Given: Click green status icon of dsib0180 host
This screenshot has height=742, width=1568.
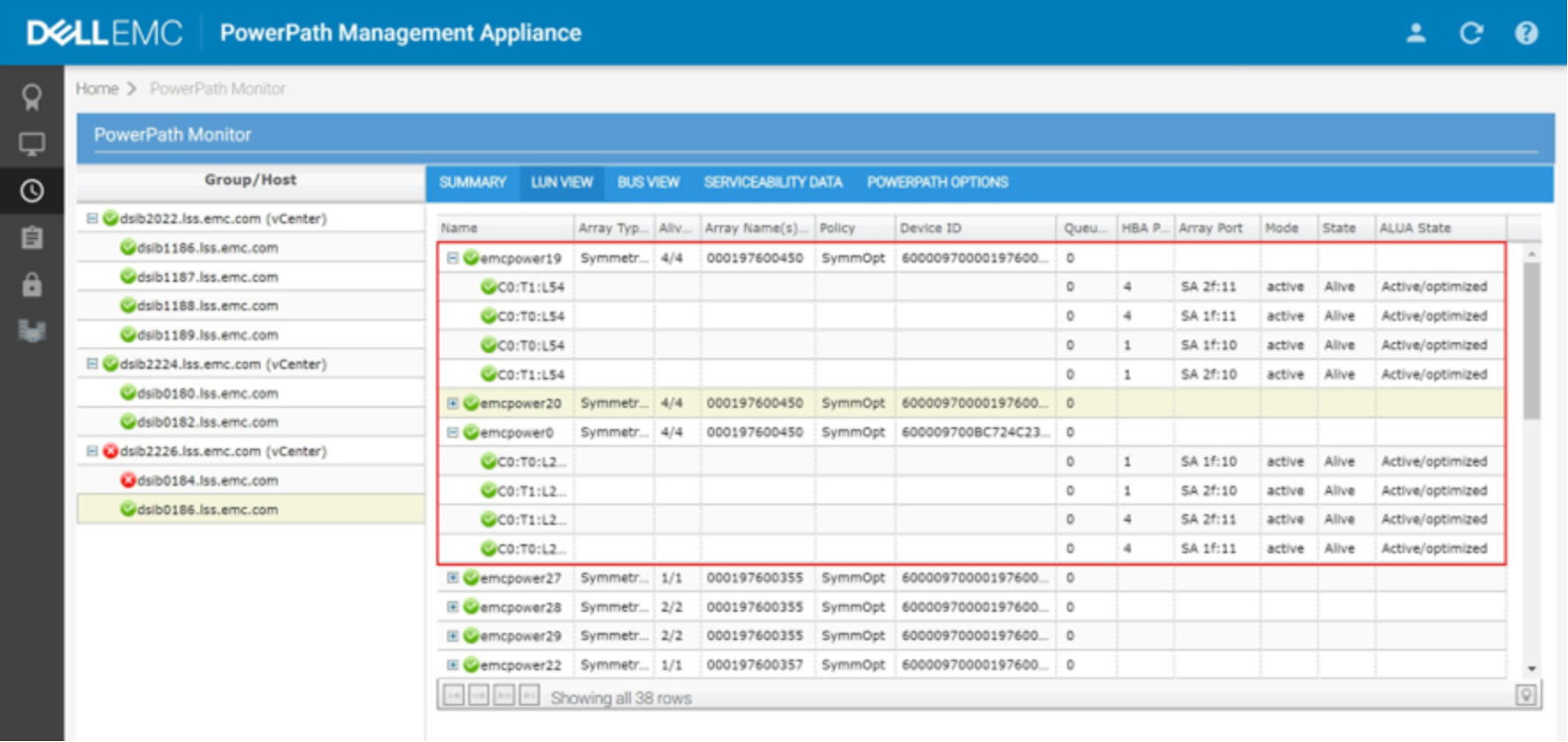Looking at the screenshot, I should coord(128,393).
